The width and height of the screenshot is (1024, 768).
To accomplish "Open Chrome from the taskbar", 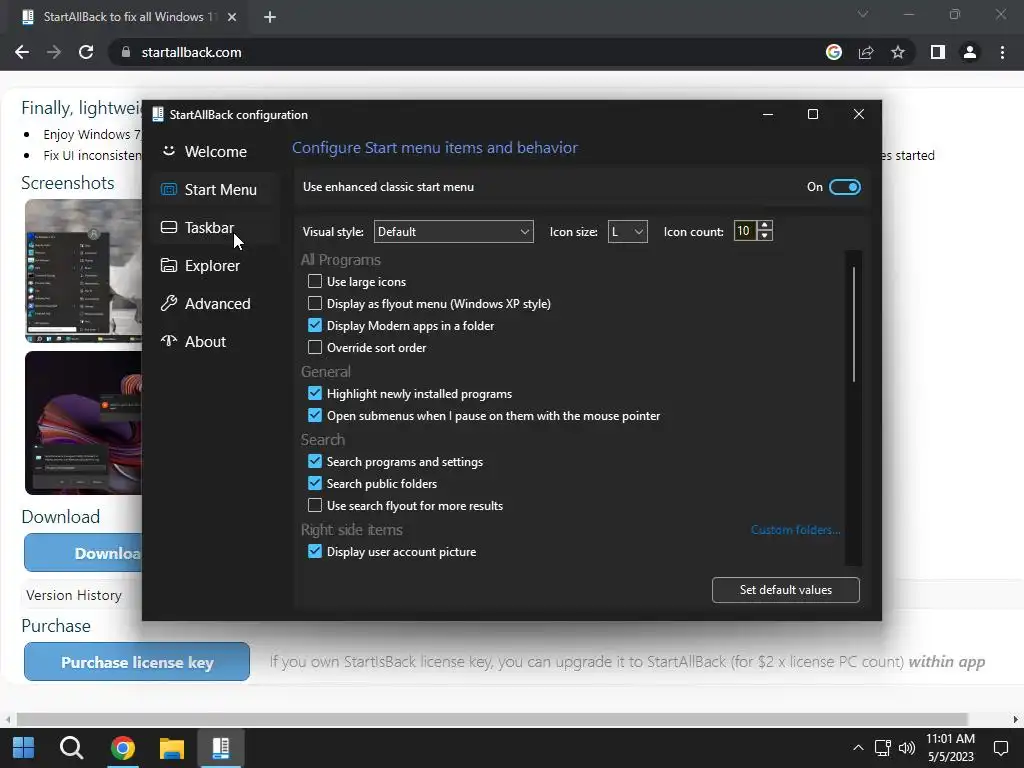I will (123, 748).
